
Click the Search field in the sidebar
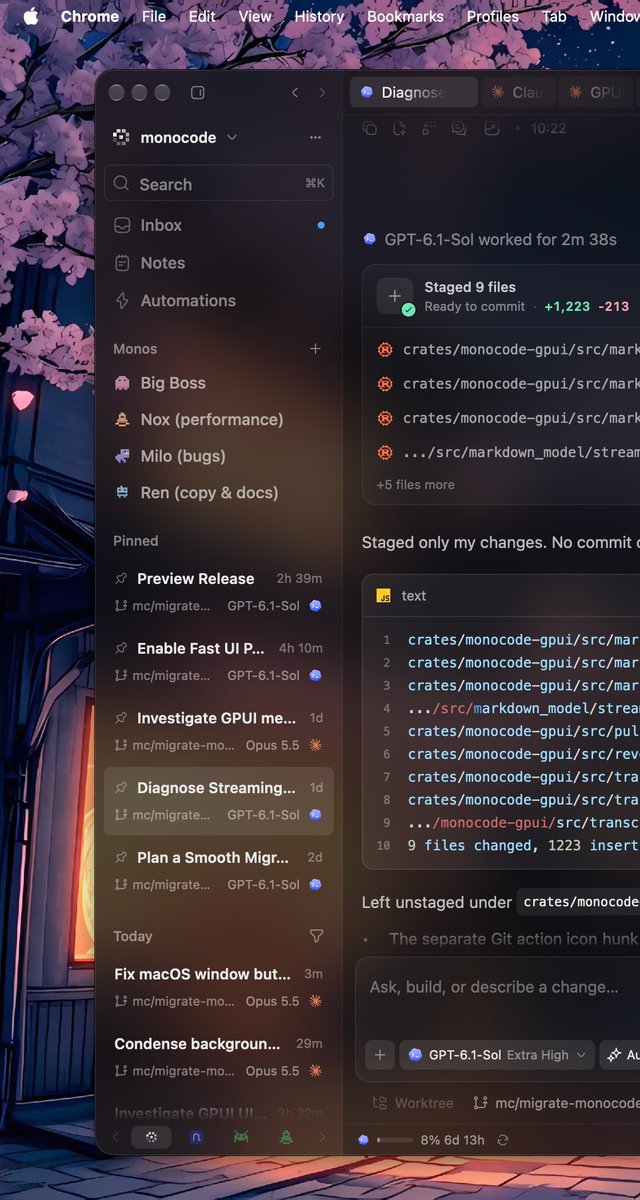coord(218,183)
